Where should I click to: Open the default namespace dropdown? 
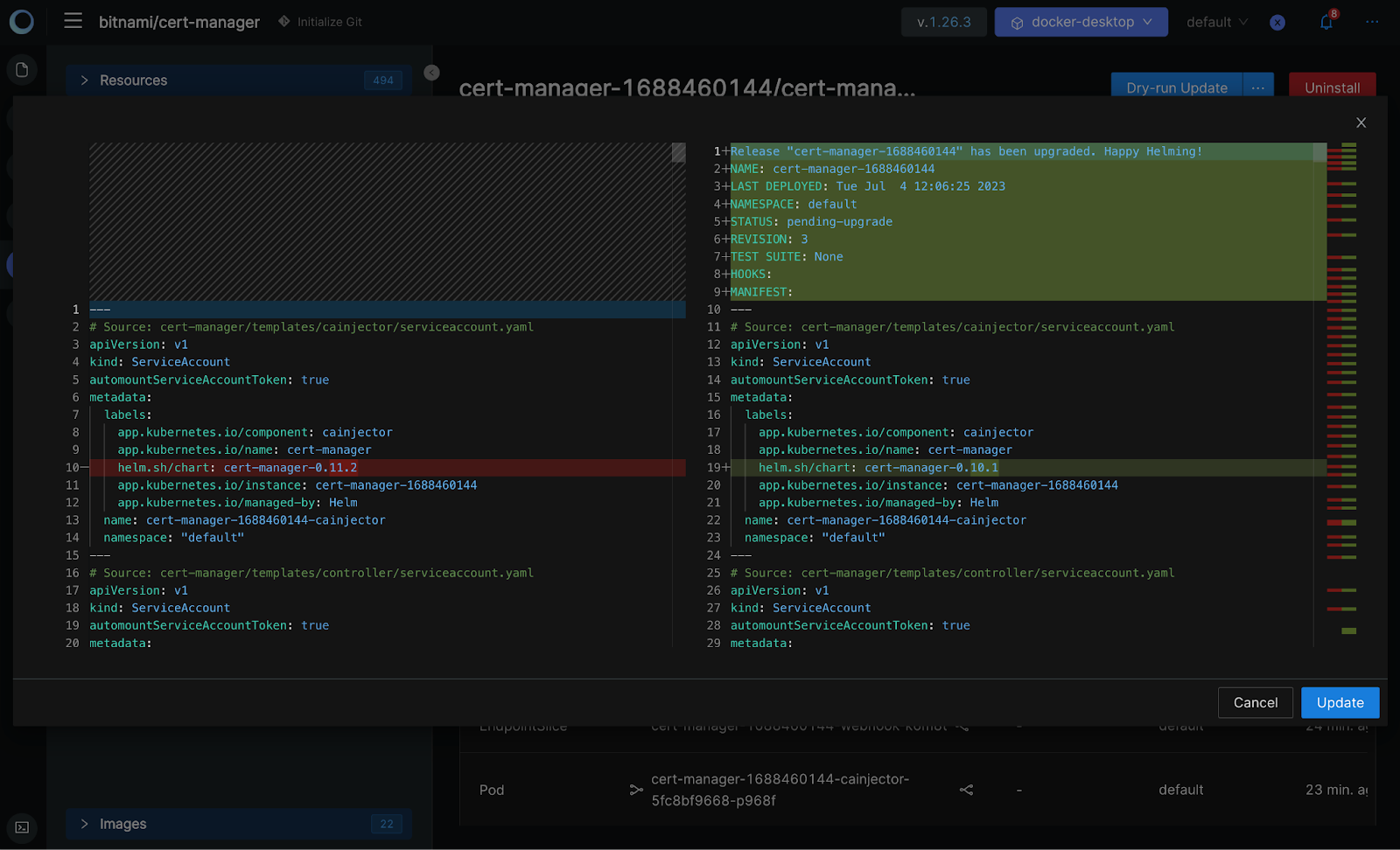tap(1216, 22)
